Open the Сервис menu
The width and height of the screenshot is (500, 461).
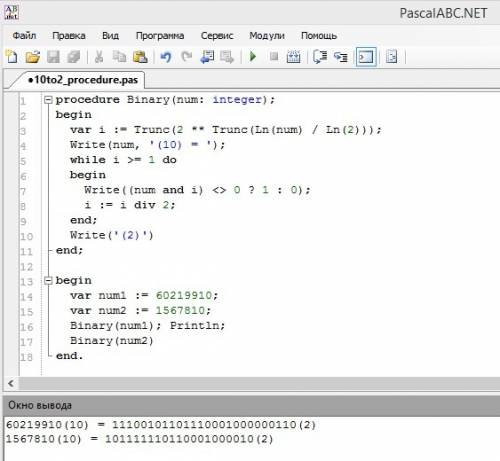pyautogui.click(x=217, y=35)
